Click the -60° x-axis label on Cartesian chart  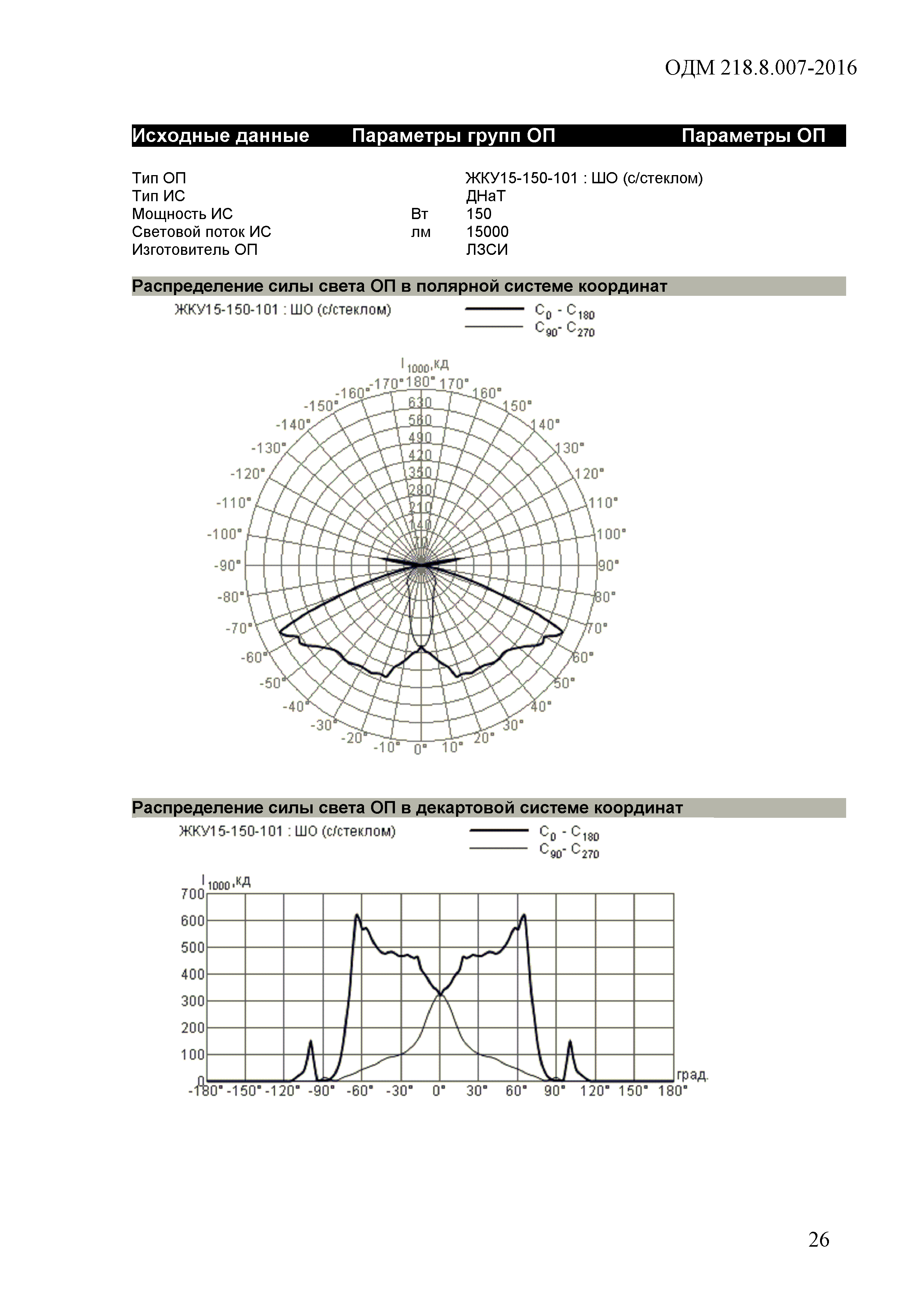[x=360, y=1091]
